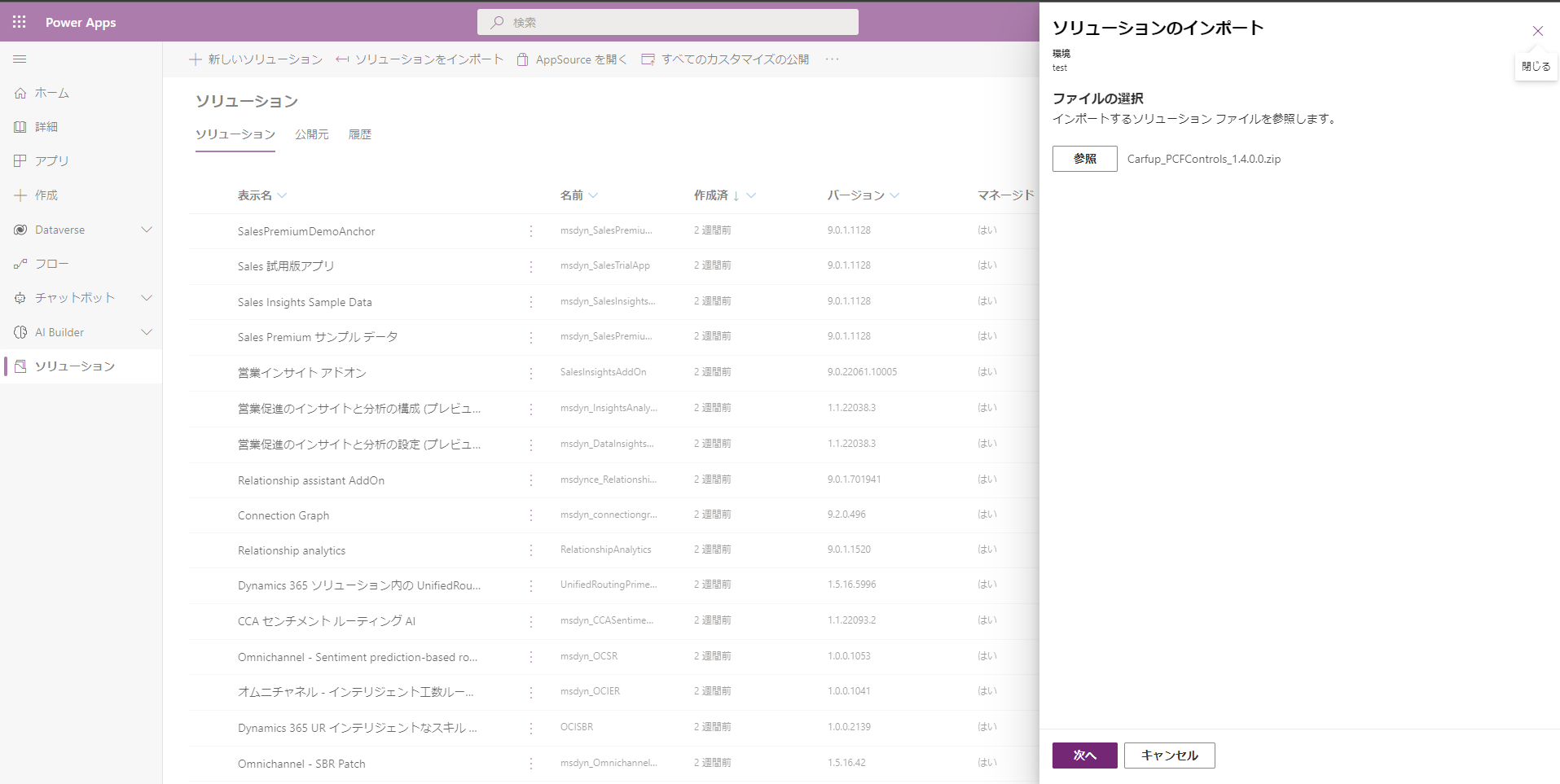Select ホーム in the left navigation
The width and height of the screenshot is (1560, 784).
click(x=51, y=93)
